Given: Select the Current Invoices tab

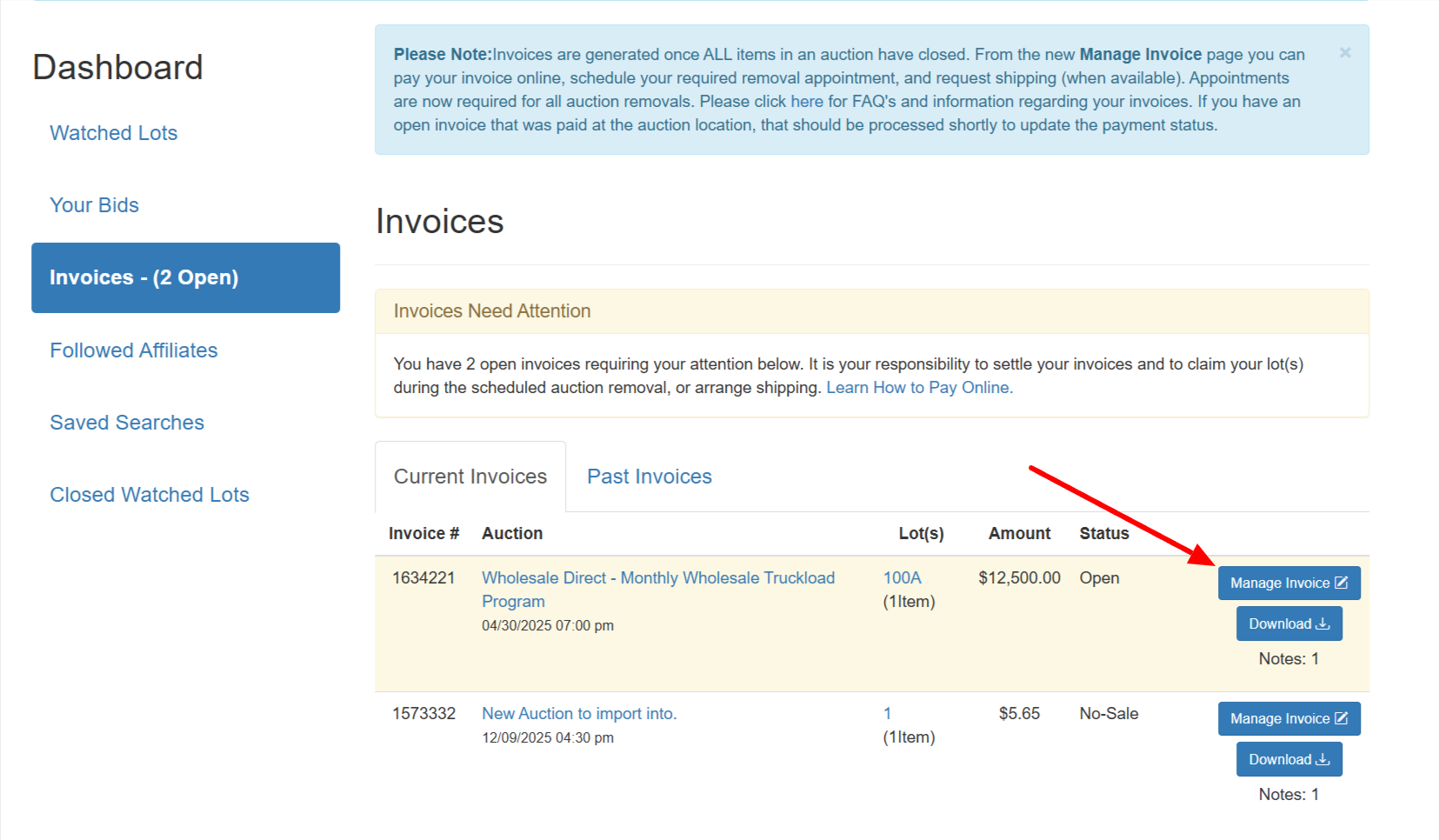Looking at the screenshot, I should (x=470, y=477).
